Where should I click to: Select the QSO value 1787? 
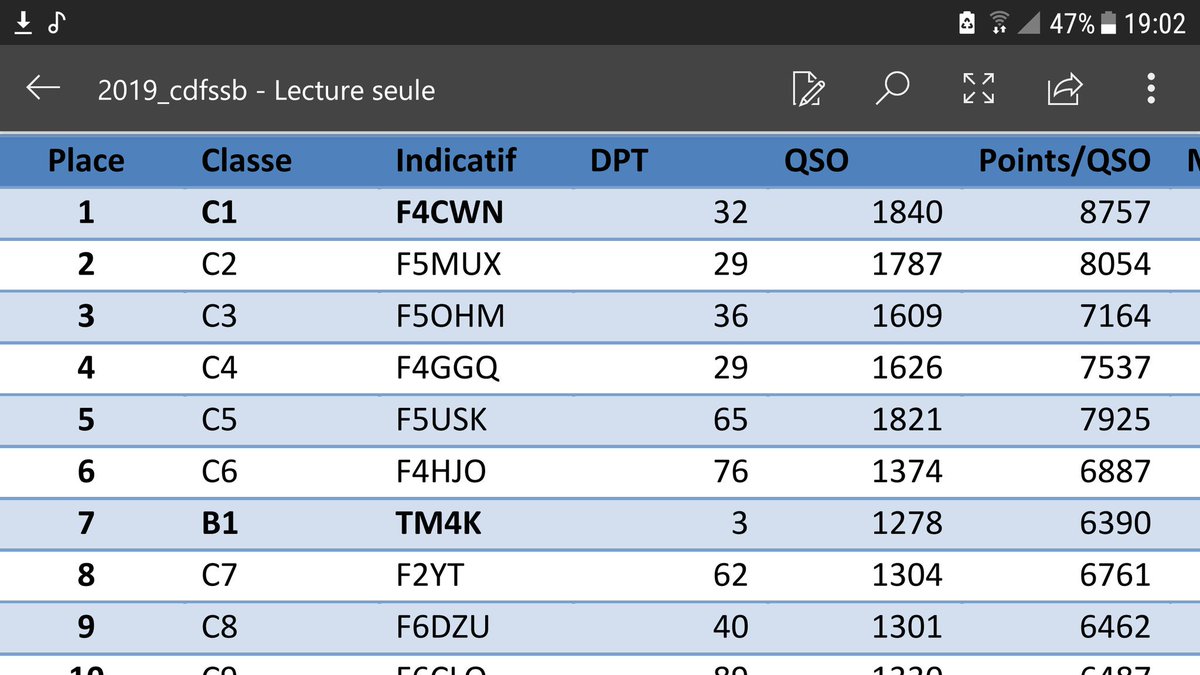[x=907, y=264]
